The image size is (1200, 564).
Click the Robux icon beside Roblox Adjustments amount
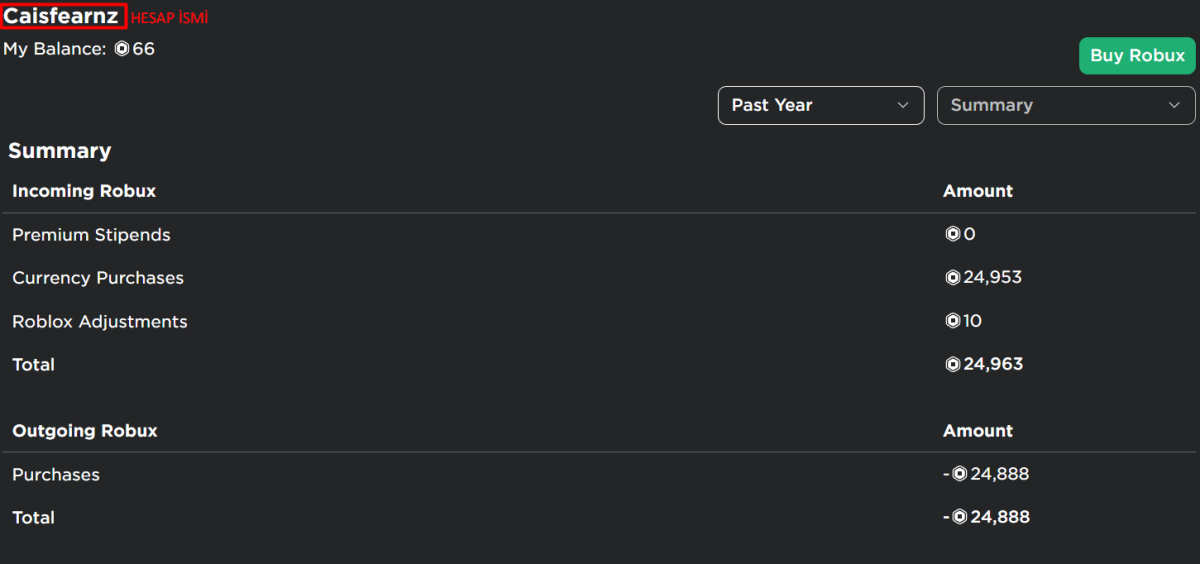[x=953, y=321]
